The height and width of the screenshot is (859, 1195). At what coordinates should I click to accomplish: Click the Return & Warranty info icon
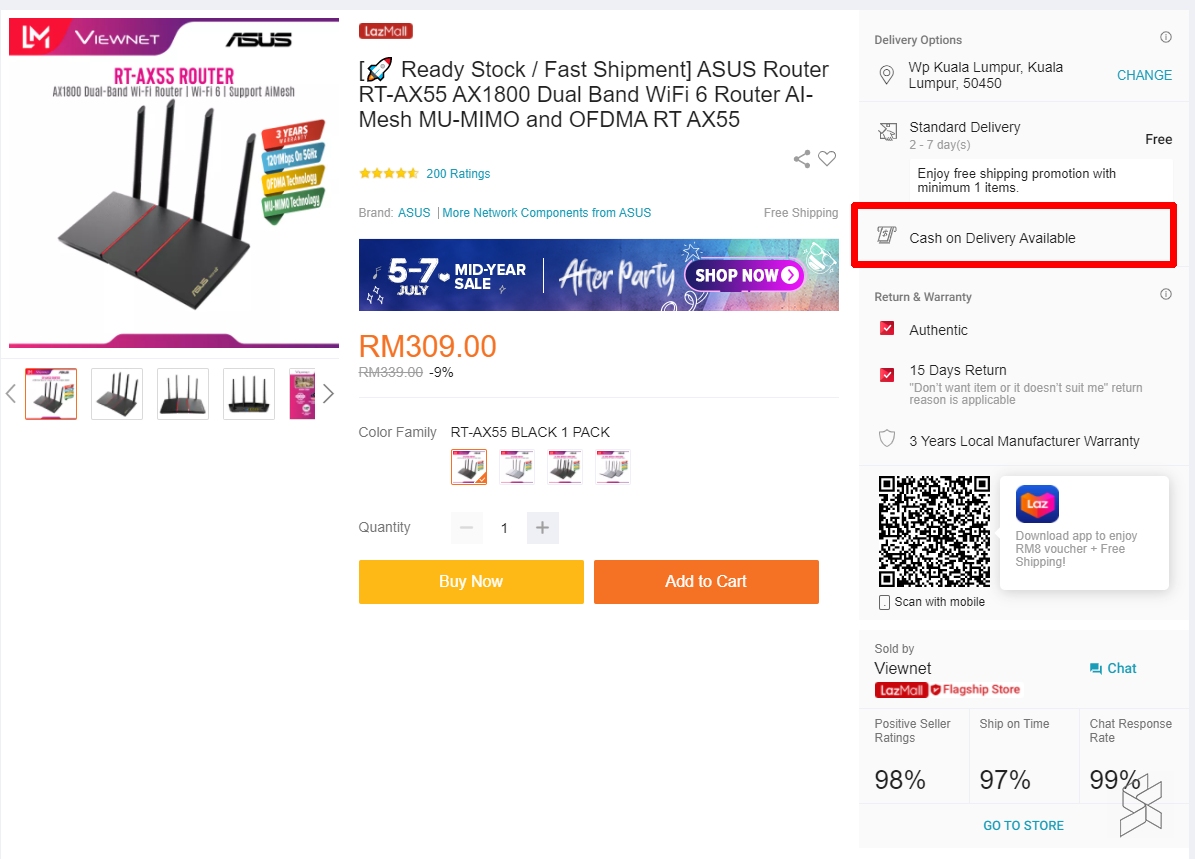[x=1165, y=294]
